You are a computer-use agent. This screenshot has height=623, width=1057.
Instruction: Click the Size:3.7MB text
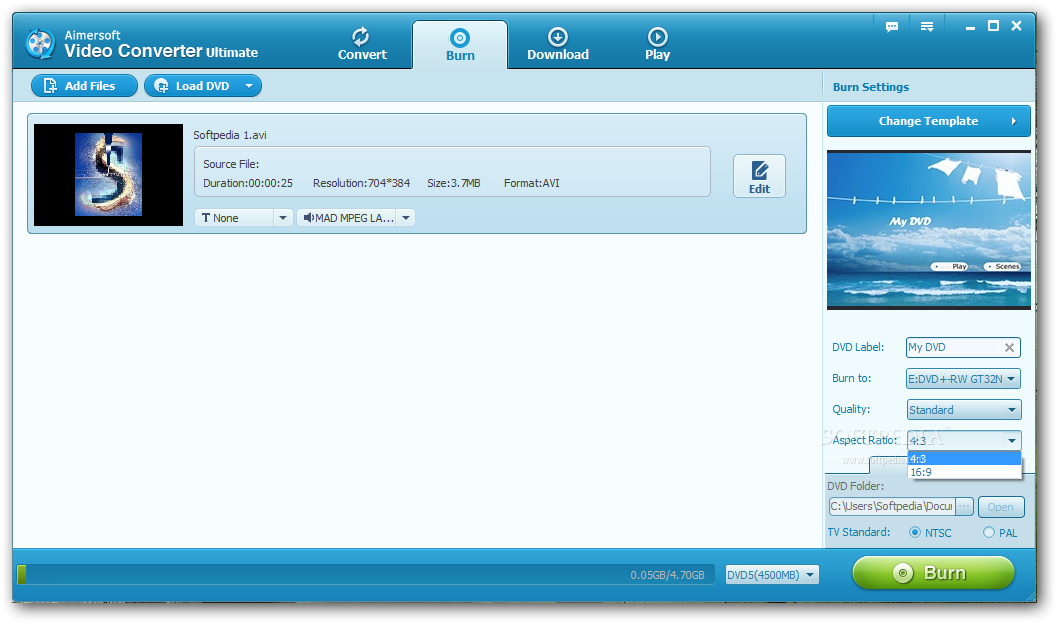454,183
